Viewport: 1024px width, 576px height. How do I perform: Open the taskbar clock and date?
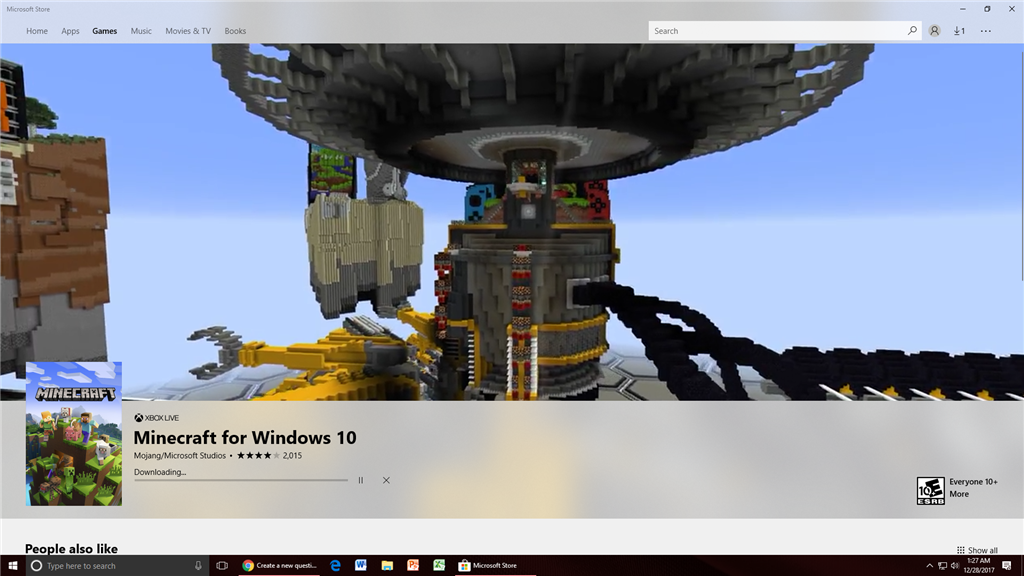[978, 566]
